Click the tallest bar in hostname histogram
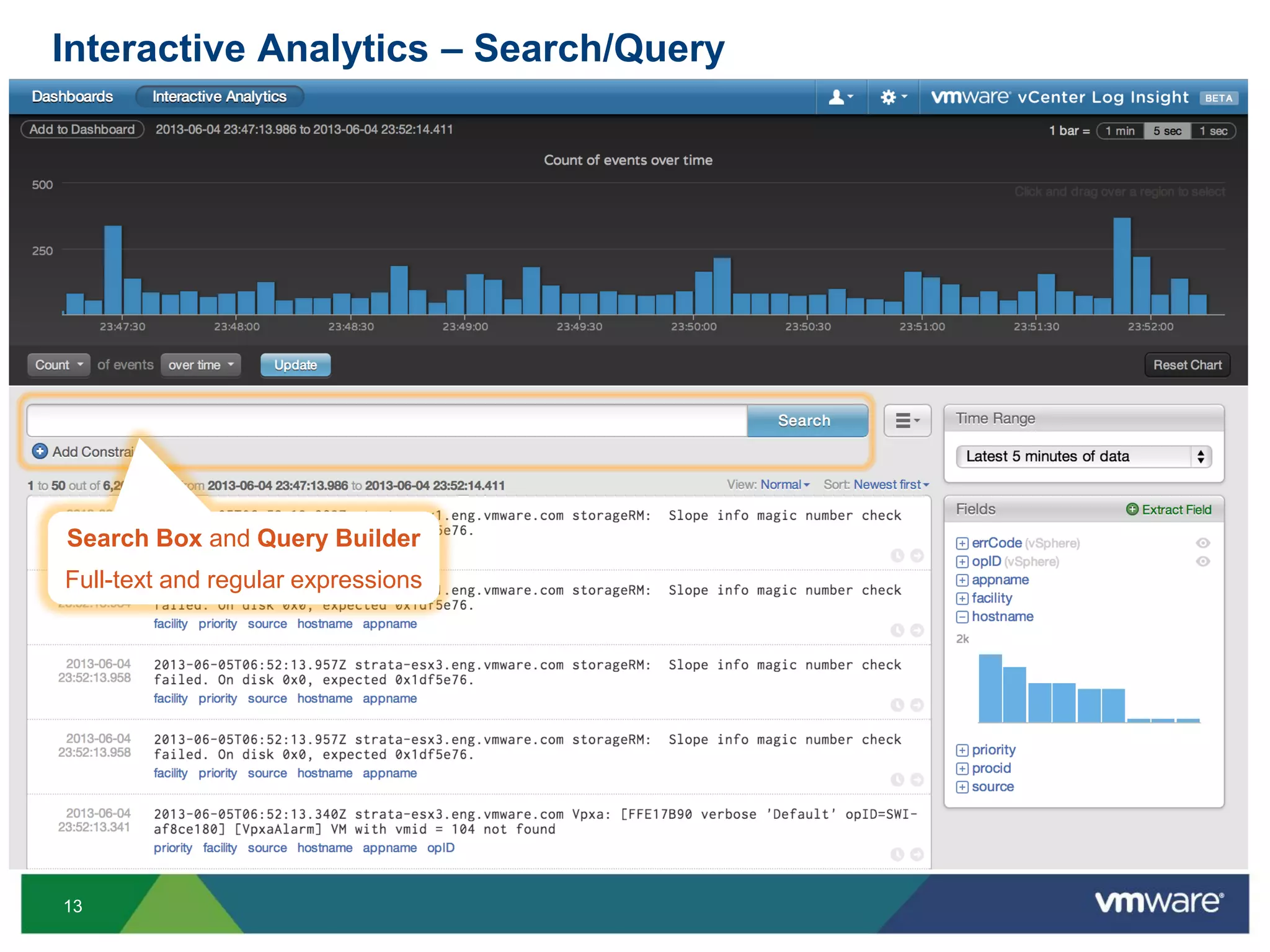 990,688
